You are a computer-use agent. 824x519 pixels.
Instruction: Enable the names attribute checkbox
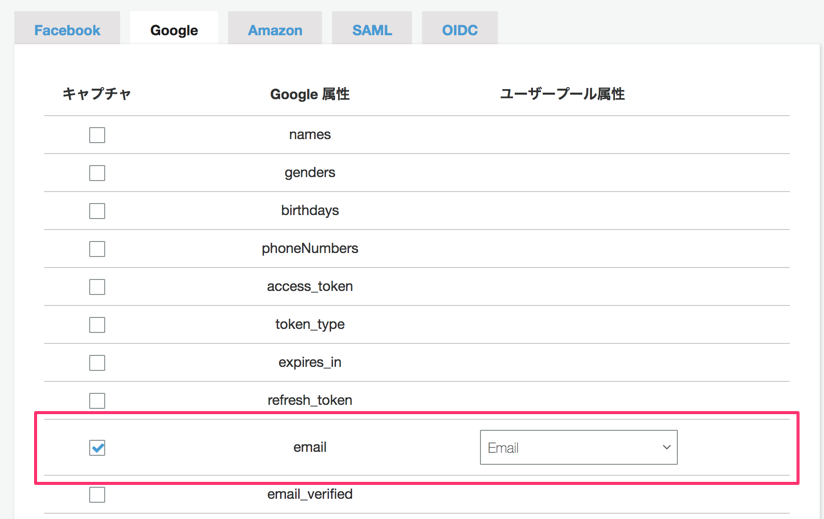pyautogui.click(x=97, y=135)
